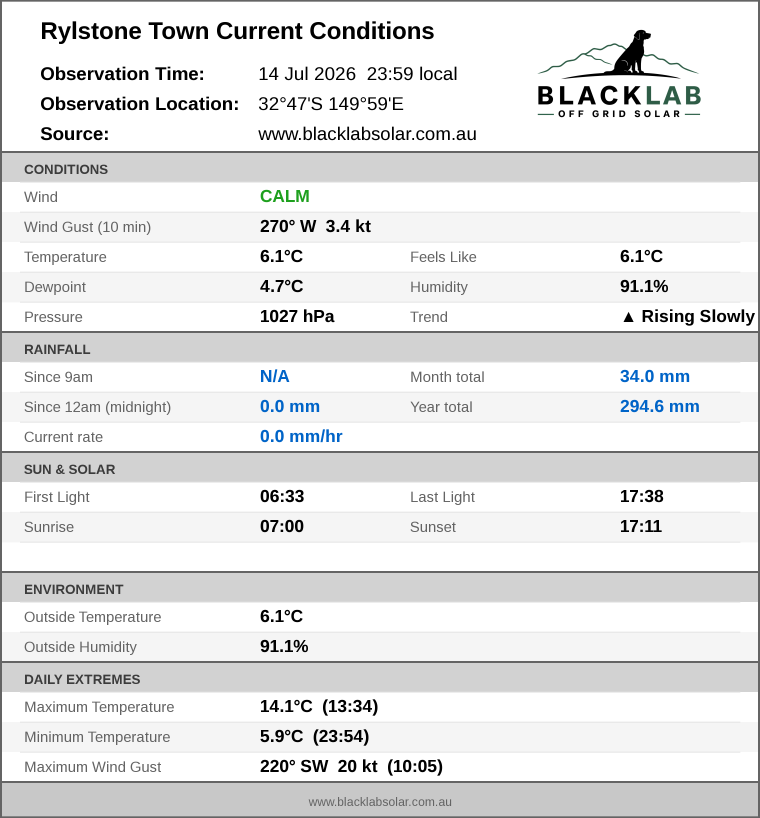Select the First Light time 06:33
Image resolution: width=760 pixels, height=818 pixels.
282,496
